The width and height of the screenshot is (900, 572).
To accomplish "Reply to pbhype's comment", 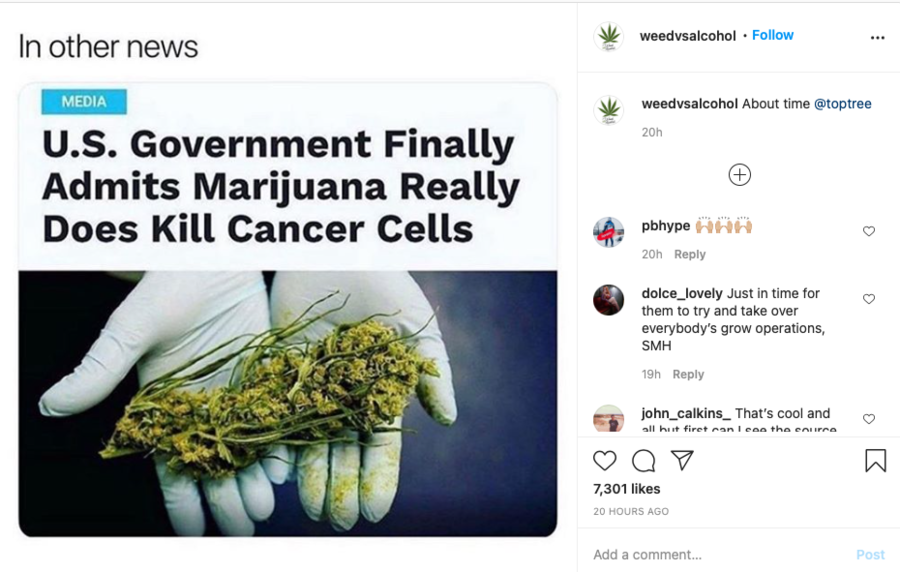I will (x=689, y=254).
